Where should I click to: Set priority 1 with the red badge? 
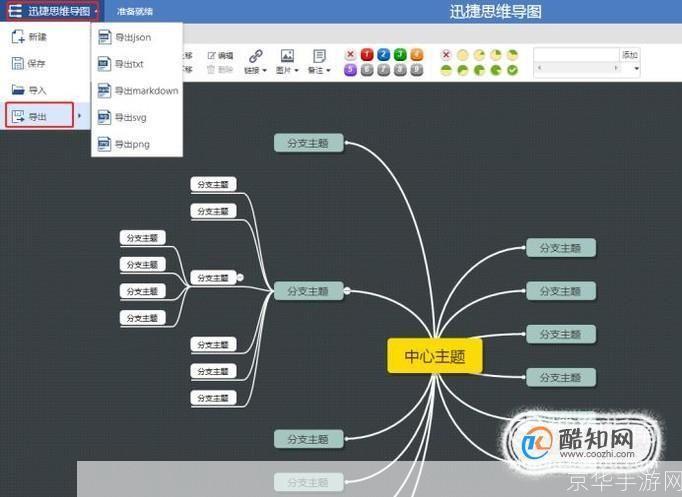(x=367, y=55)
